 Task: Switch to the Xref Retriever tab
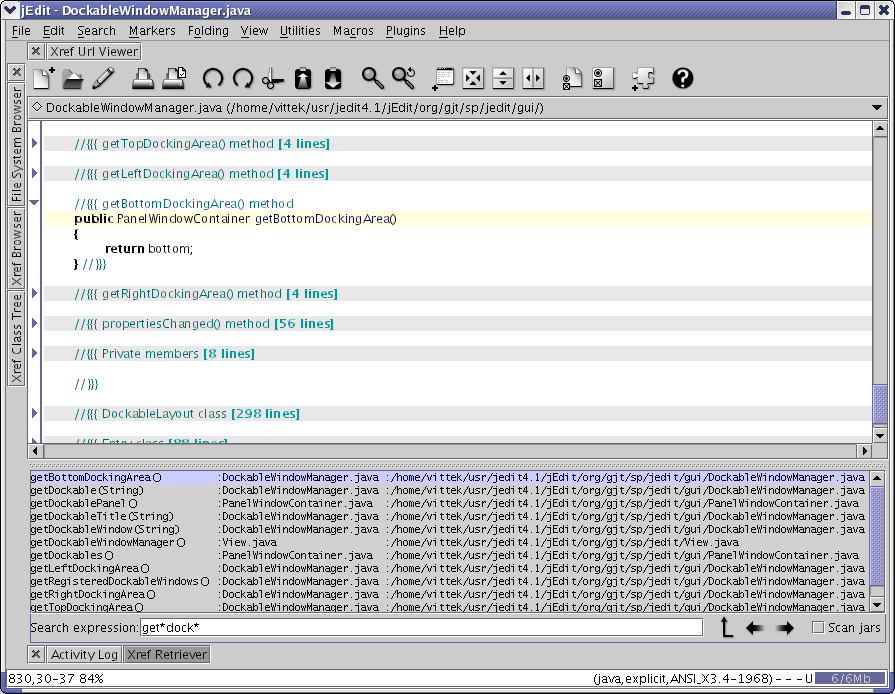coord(167,654)
